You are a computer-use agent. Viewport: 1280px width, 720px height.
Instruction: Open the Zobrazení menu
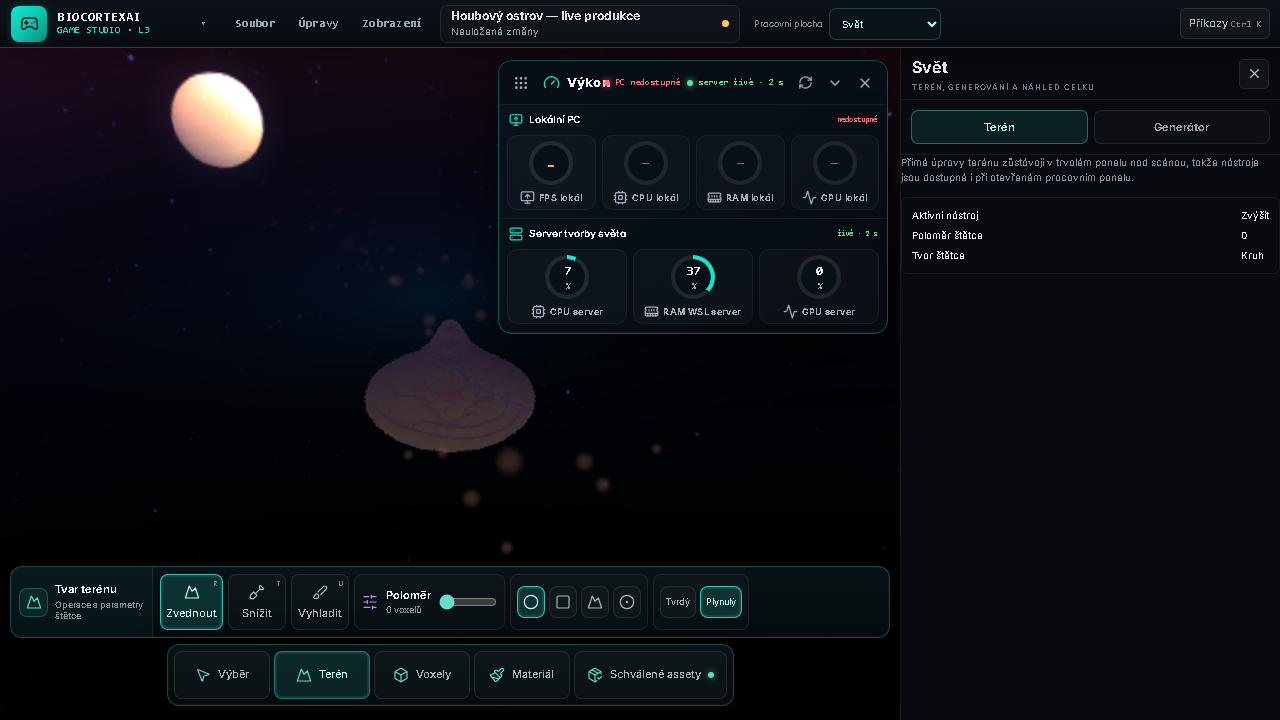tap(391, 24)
